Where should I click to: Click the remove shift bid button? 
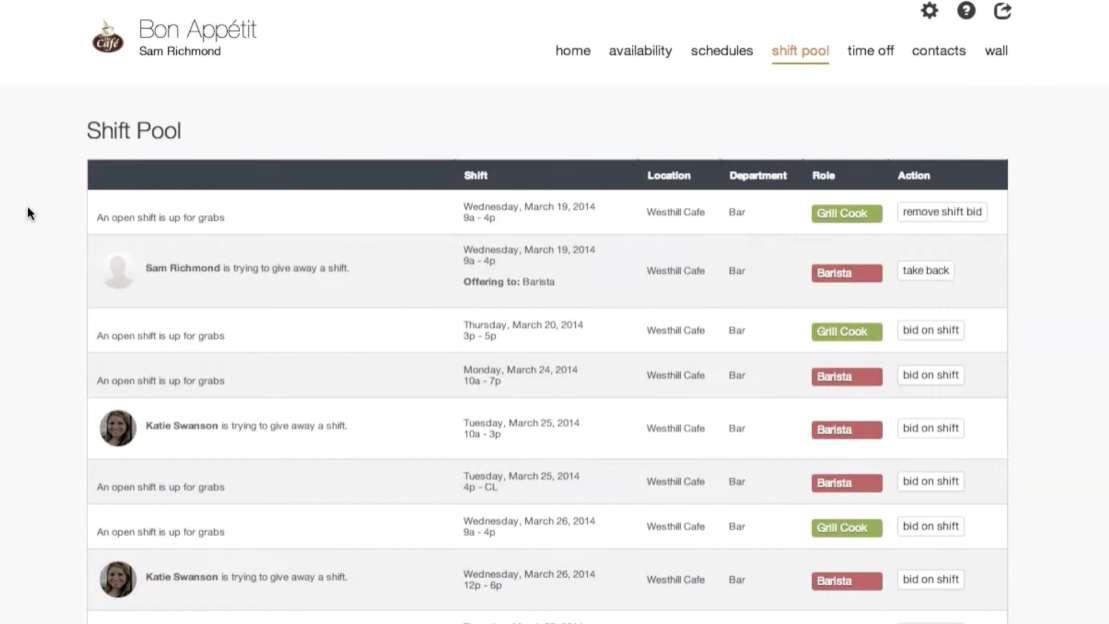coord(942,212)
